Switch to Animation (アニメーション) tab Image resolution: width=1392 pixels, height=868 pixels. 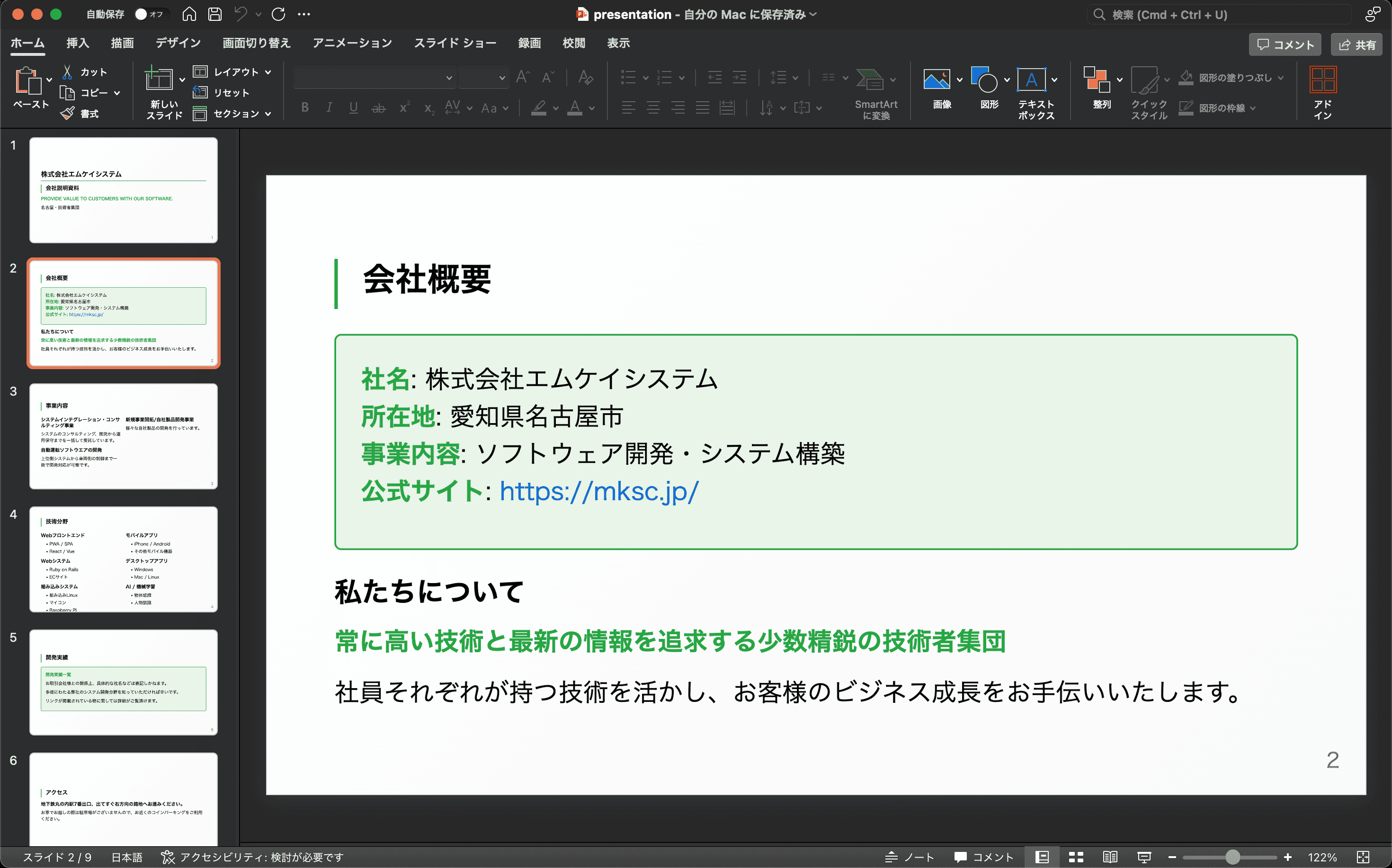point(352,43)
